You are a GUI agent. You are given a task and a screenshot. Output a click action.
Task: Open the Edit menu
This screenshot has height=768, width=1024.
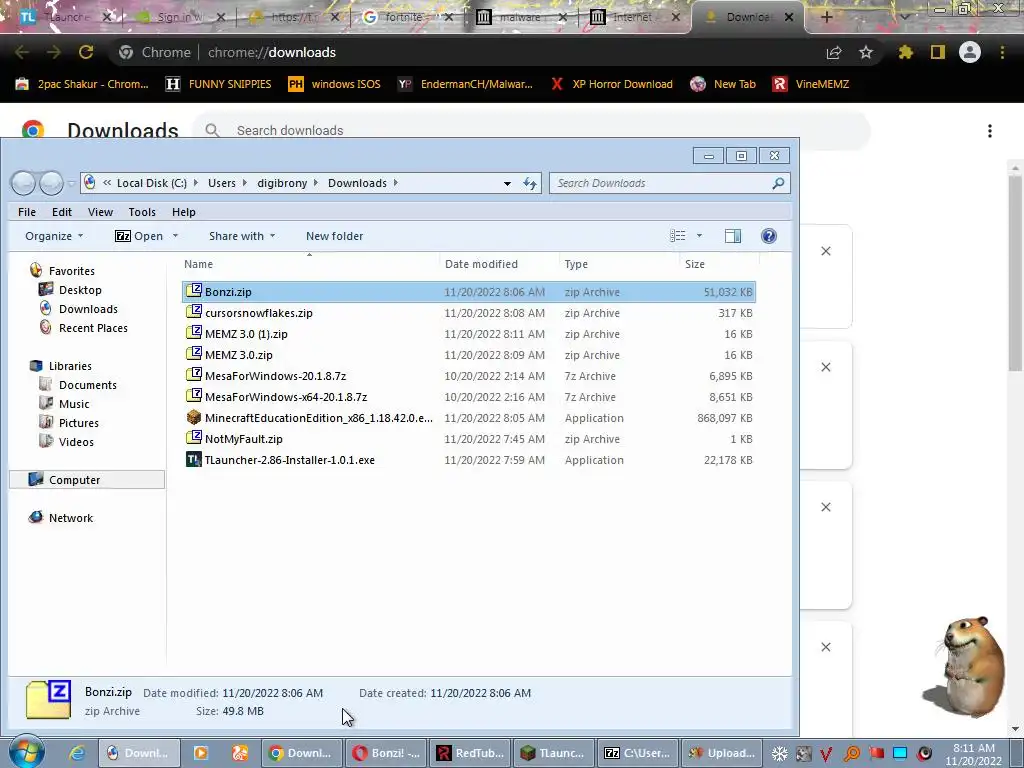[62, 212]
